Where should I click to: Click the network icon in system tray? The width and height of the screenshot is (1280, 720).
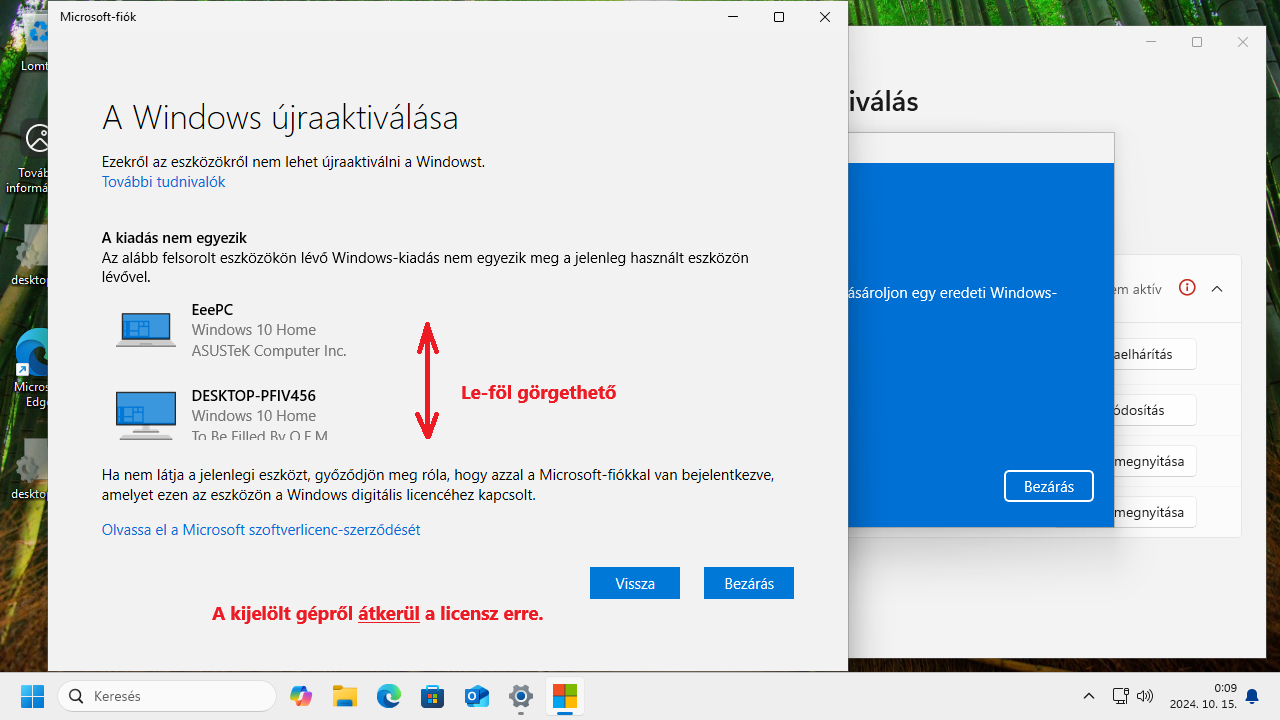click(x=1121, y=696)
